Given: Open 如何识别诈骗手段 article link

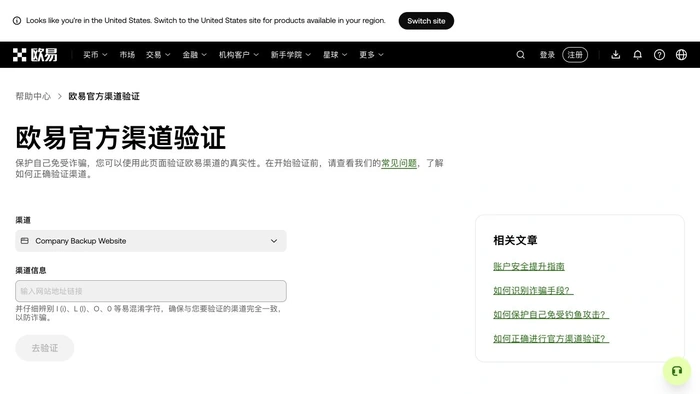Looking at the screenshot, I should [x=533, y=290].
